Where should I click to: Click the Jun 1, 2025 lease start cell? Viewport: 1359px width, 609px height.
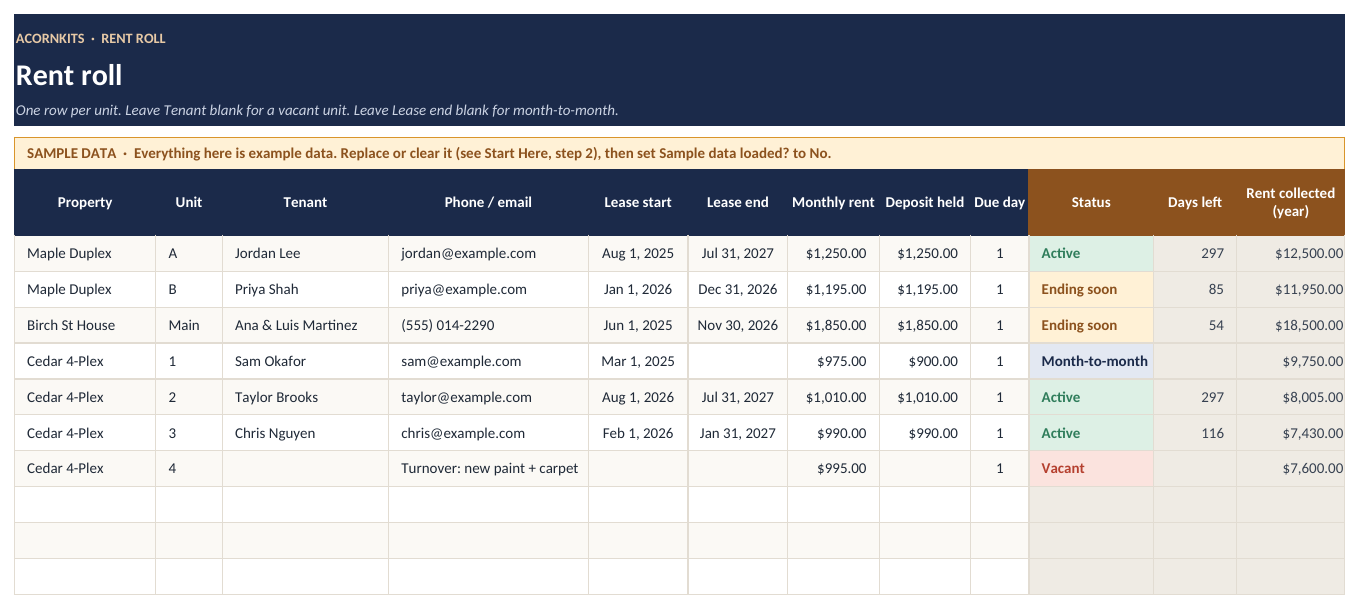click(638, 325)
